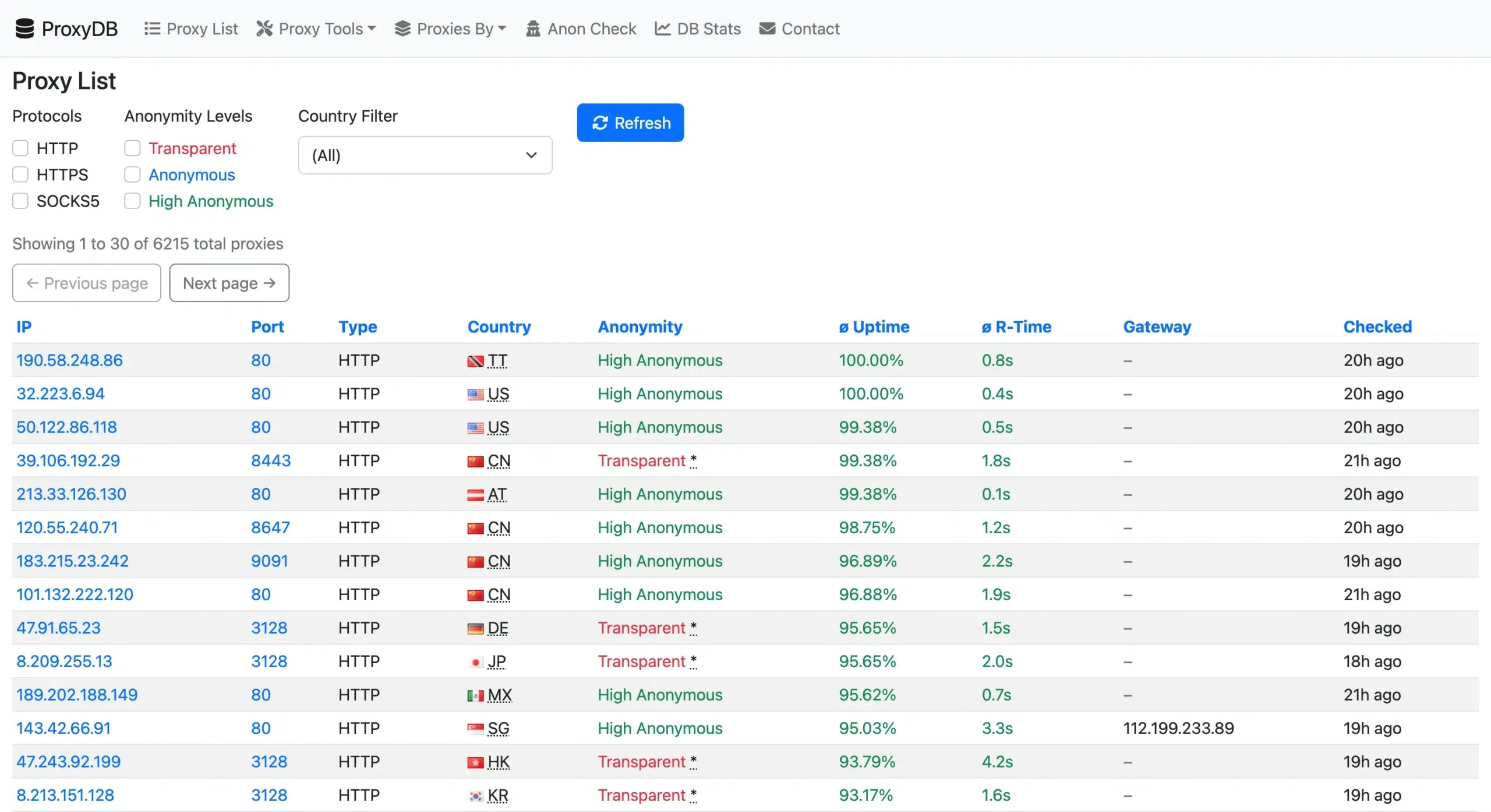
Task: Sort the table by Anonymity column header
Action: [640, 327]
